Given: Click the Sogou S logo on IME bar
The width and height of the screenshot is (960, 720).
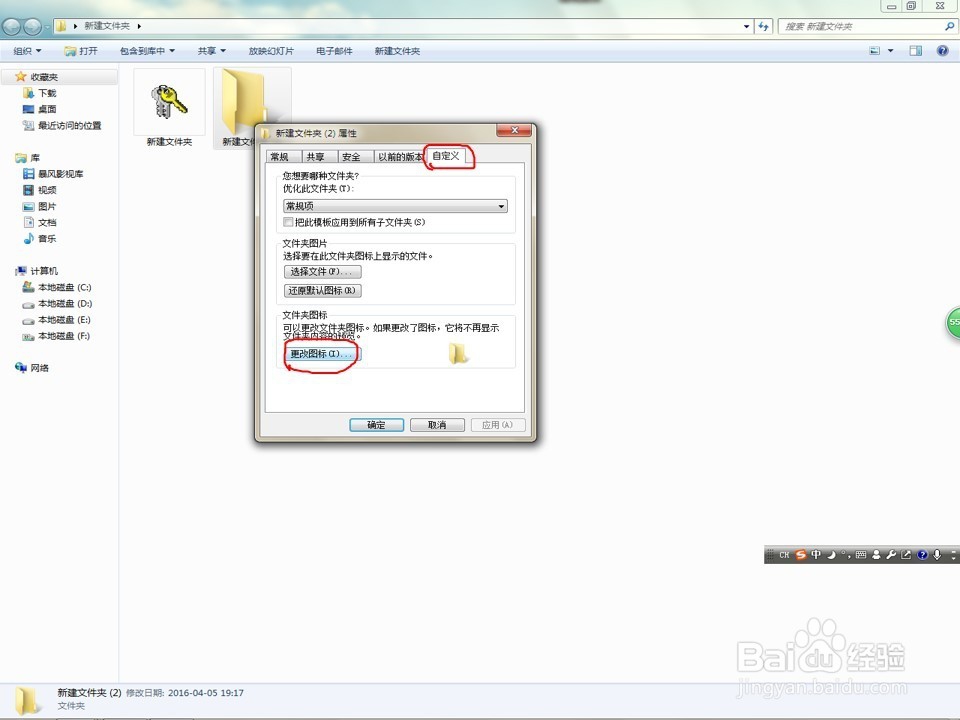Looking at the screenshot, I should (x=800, y=555).
